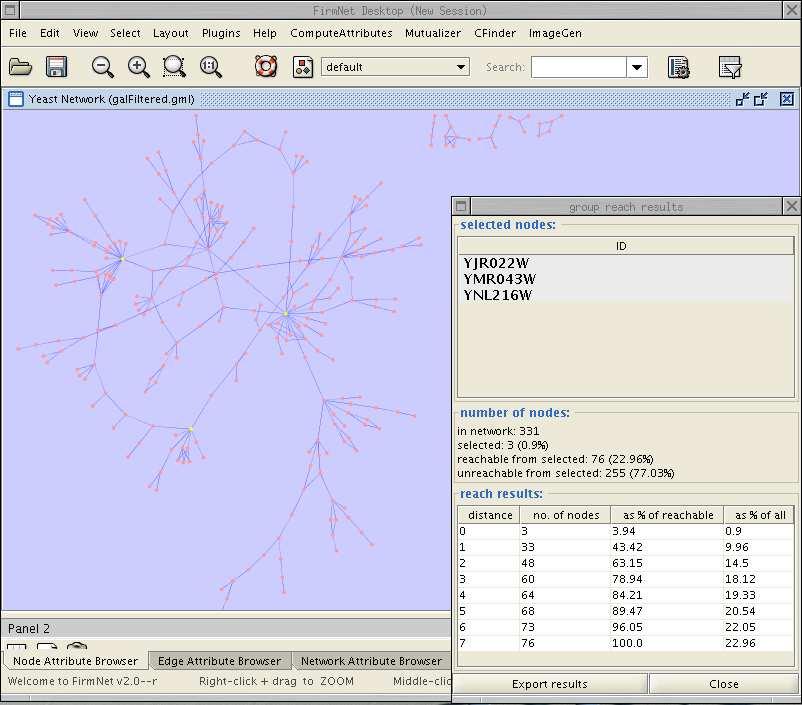Screen dimensions: 802x705
Task: Click the Close button in reach results
Action: point(724,684)
